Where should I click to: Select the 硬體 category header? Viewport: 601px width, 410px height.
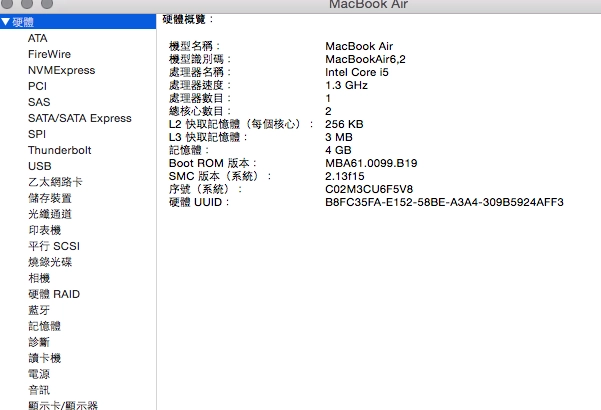(x=78, y=22)
